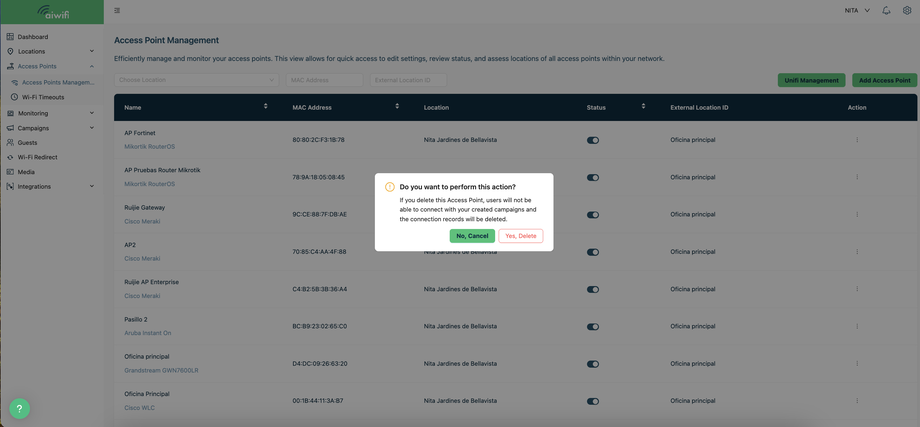Click the Monitoring icon in sidebar
Screen dimensions: 920x427
coord(10,113)
